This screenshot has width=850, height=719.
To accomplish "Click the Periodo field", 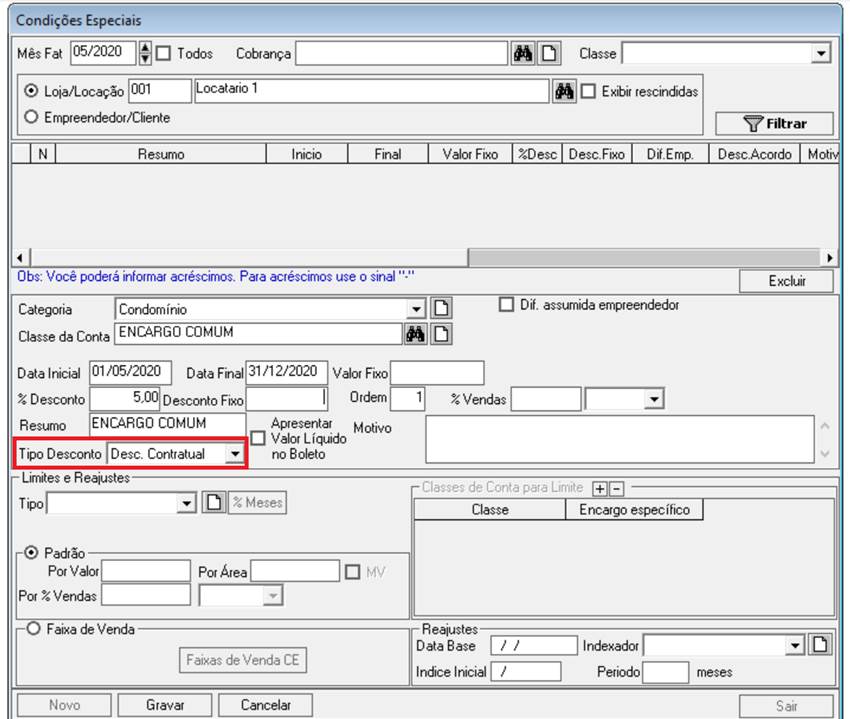I will pyautogui.click(x=665, y=672).
